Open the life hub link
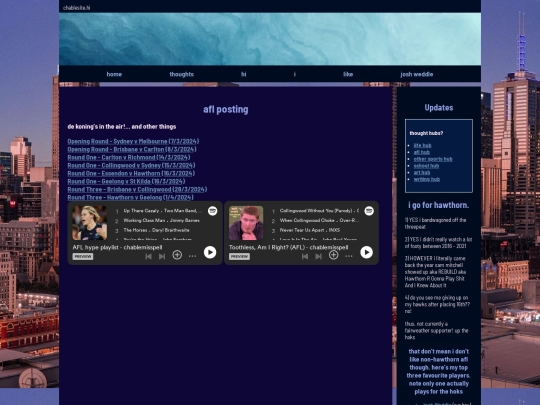This screenshot has width=540, height=405. coord(422,145)
